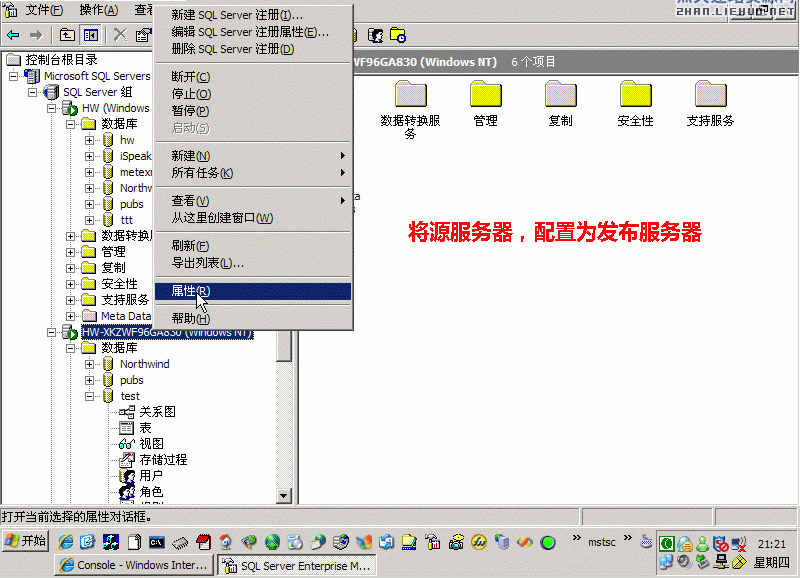Open the 数据转换服务 folder in the right pane

pyautogui.click(x=410, y=110)
